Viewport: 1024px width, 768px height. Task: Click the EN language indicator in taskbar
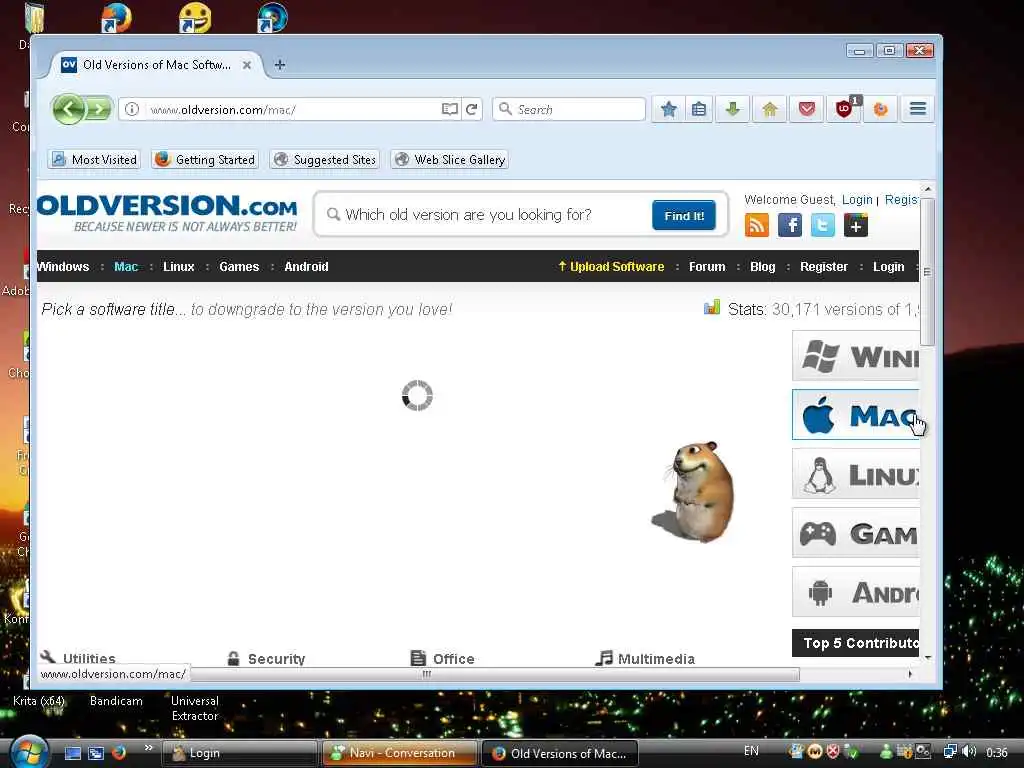click(x=751, y=751)
